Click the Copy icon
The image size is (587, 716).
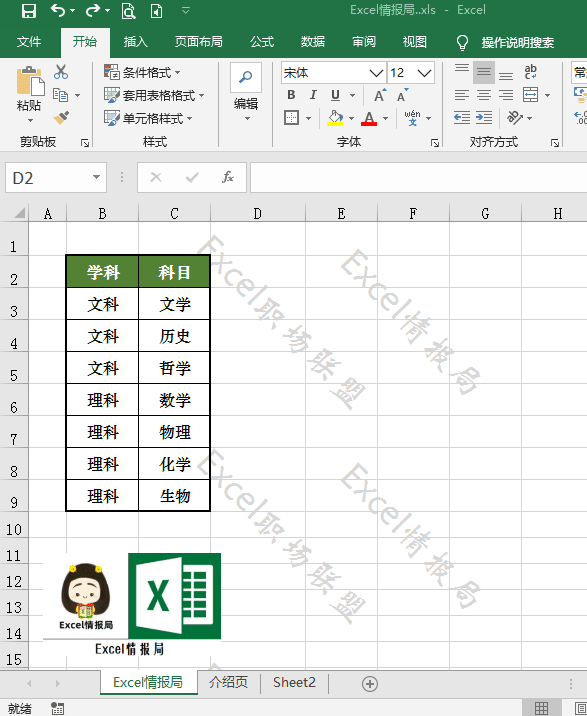(x=60, y=95)
